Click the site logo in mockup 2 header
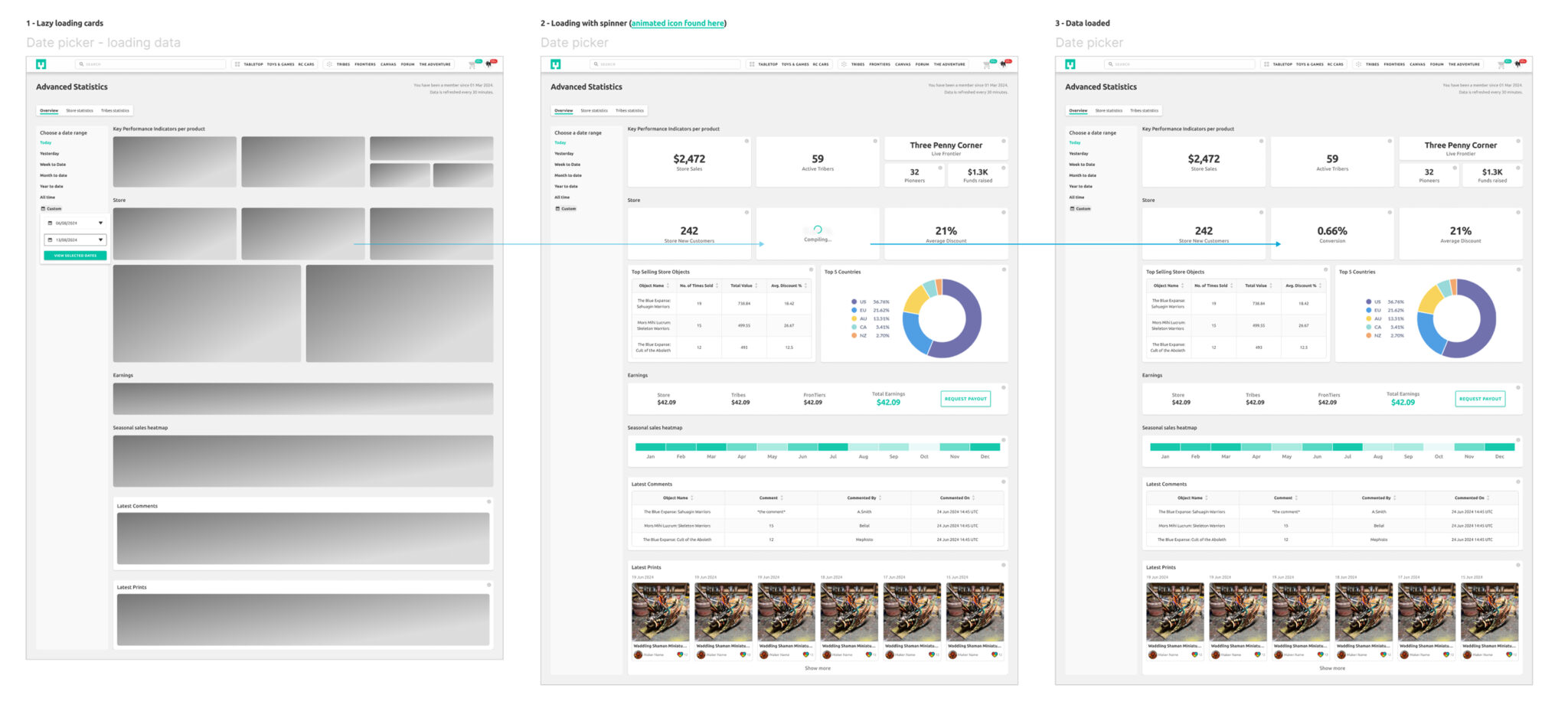The width and height of the screenshot is (1568, 708). 556,64
